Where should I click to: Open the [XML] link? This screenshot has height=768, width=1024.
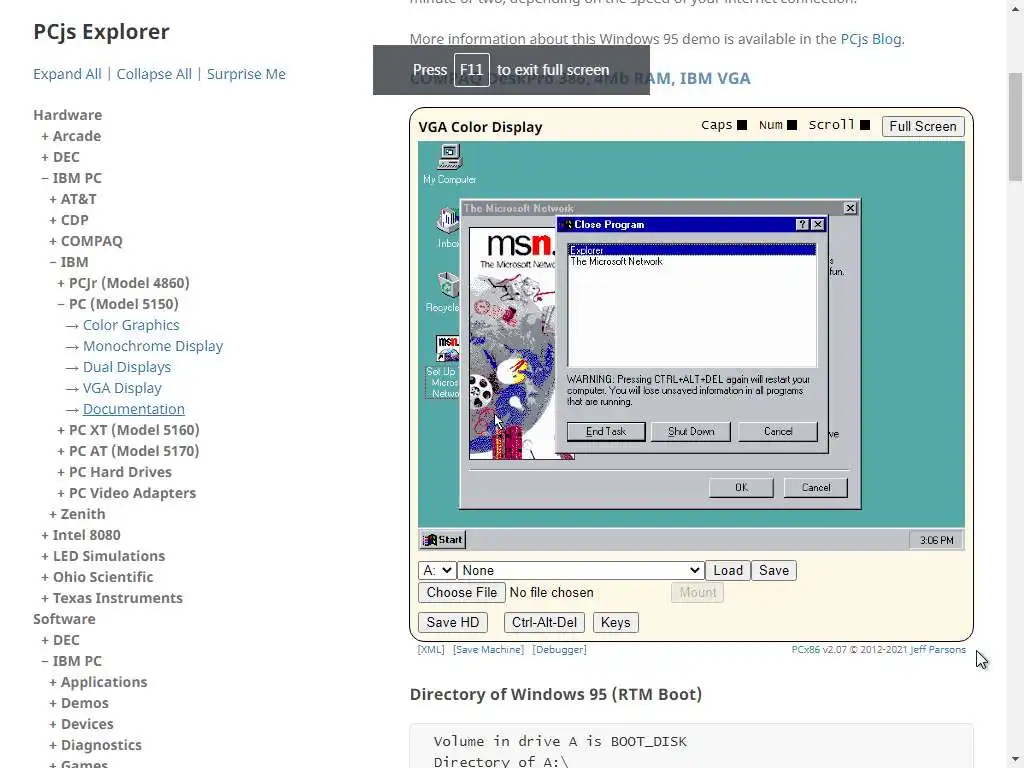(431, 650)
